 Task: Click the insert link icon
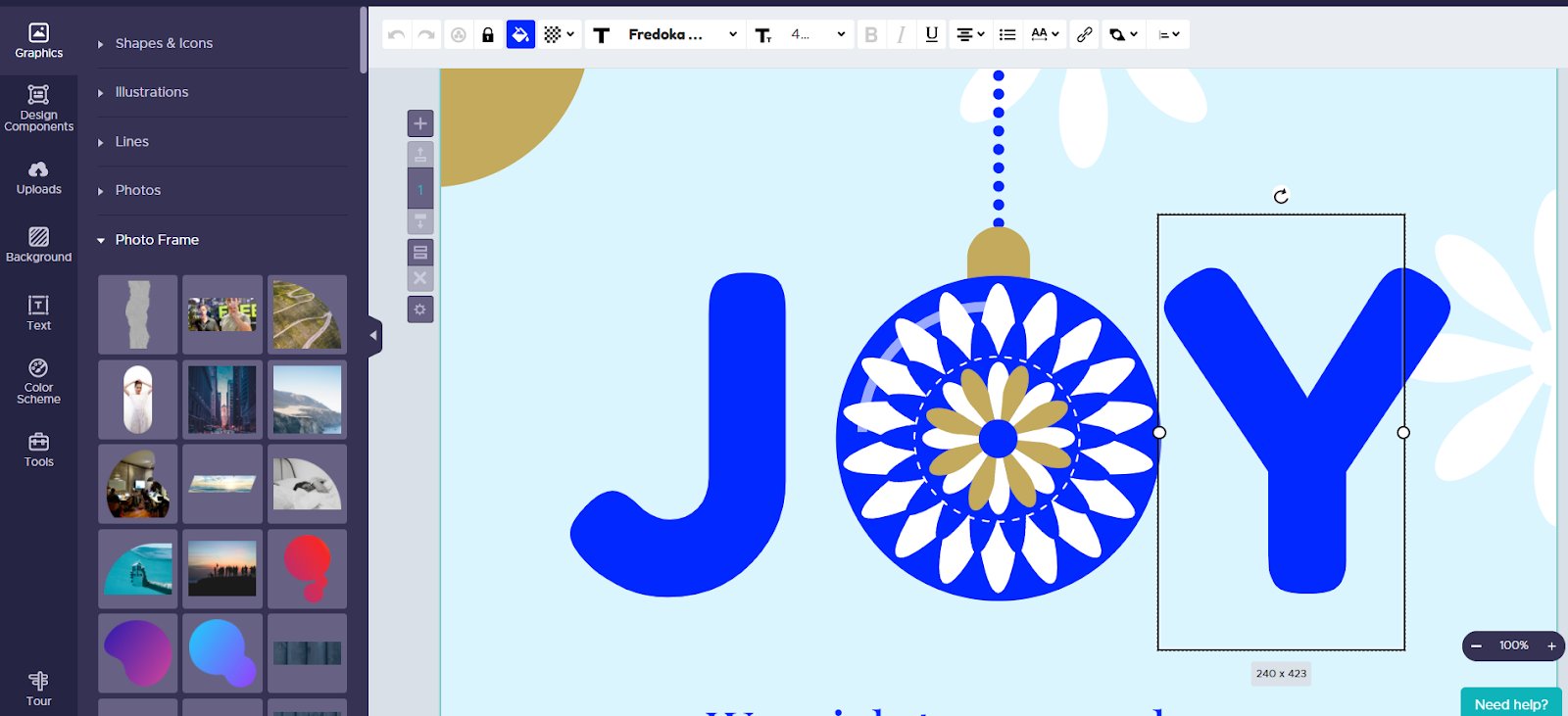[x=1084, y=35]
